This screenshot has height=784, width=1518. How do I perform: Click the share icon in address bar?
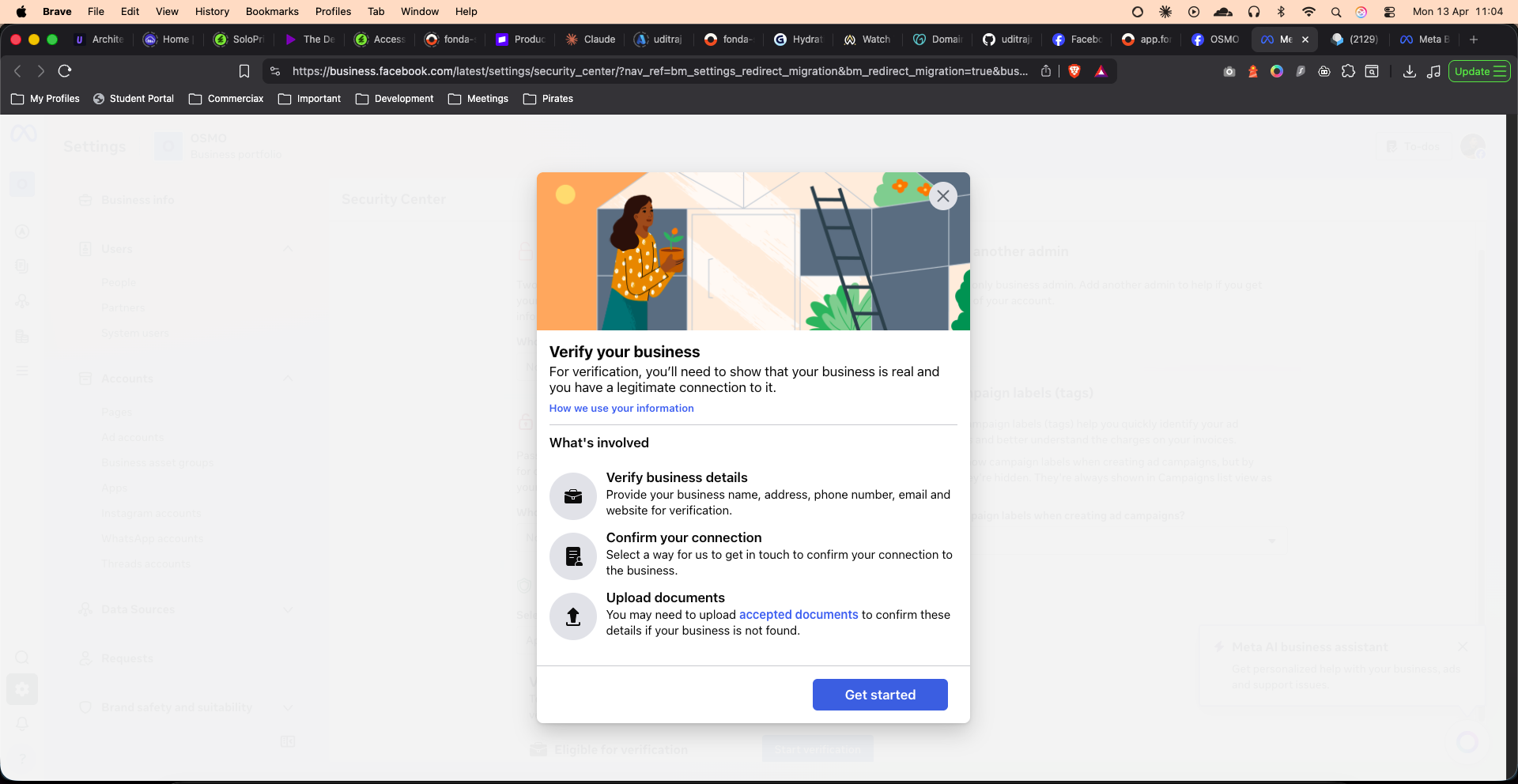point(1046,71)
